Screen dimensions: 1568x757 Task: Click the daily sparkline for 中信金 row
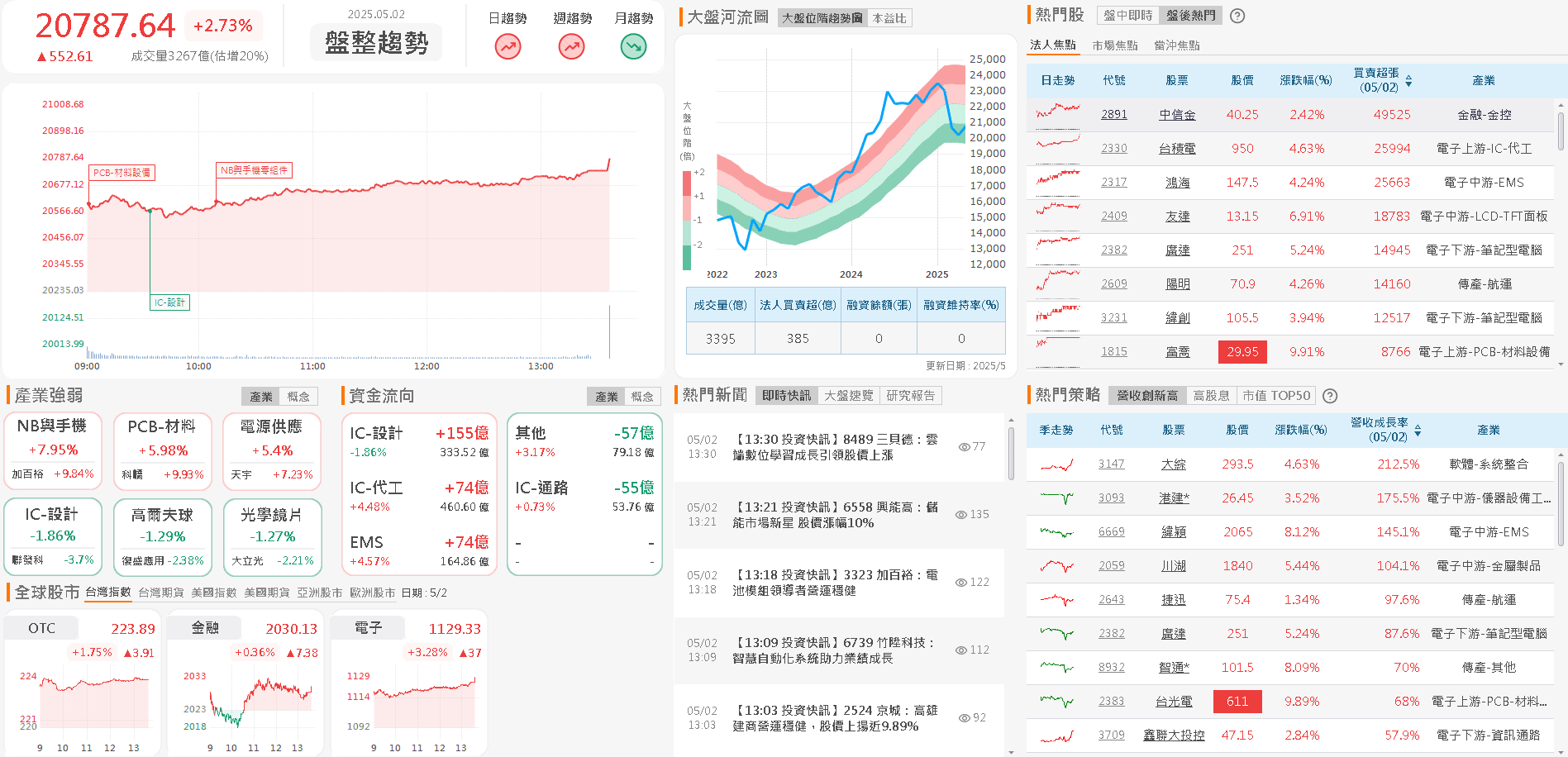click(1058, 115)
